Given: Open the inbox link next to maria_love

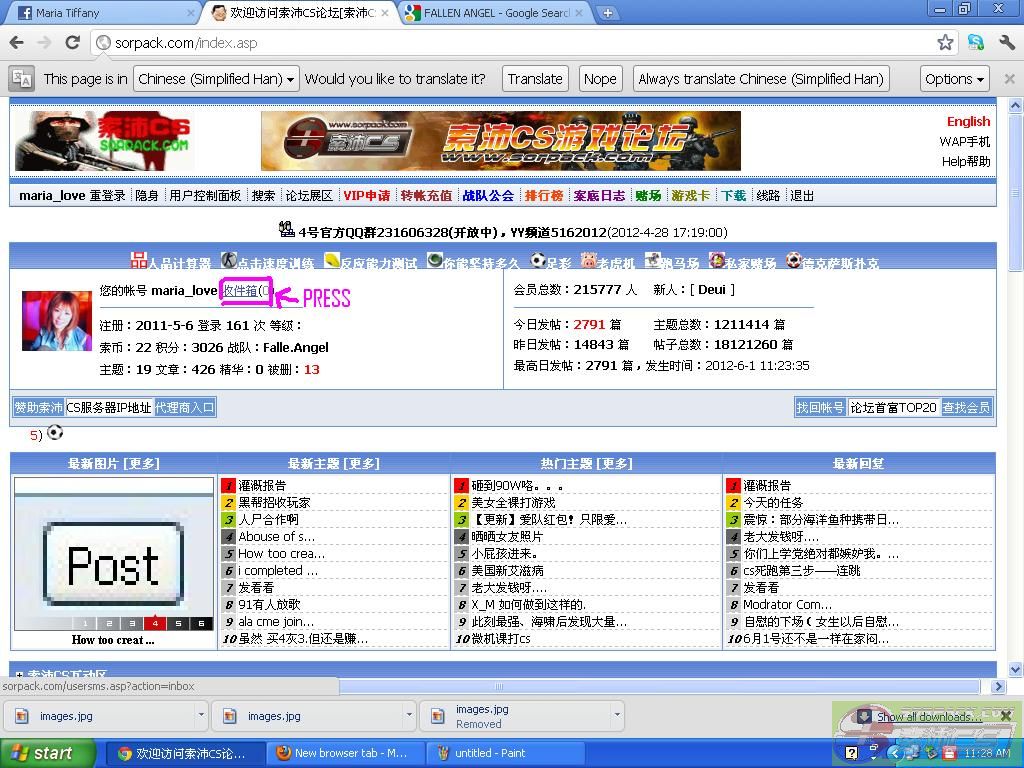Looking at the screenshot, I should [x=244, y=290].
